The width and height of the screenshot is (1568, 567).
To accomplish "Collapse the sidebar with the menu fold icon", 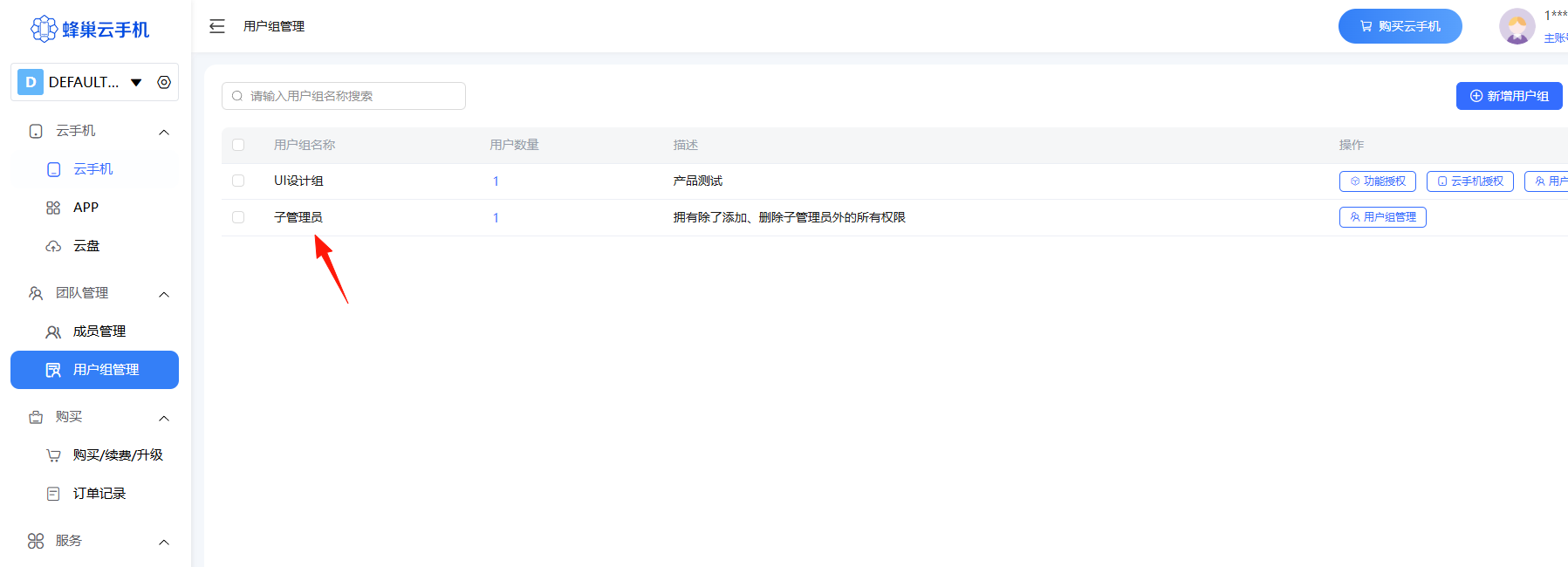I will tap(217, 26).
